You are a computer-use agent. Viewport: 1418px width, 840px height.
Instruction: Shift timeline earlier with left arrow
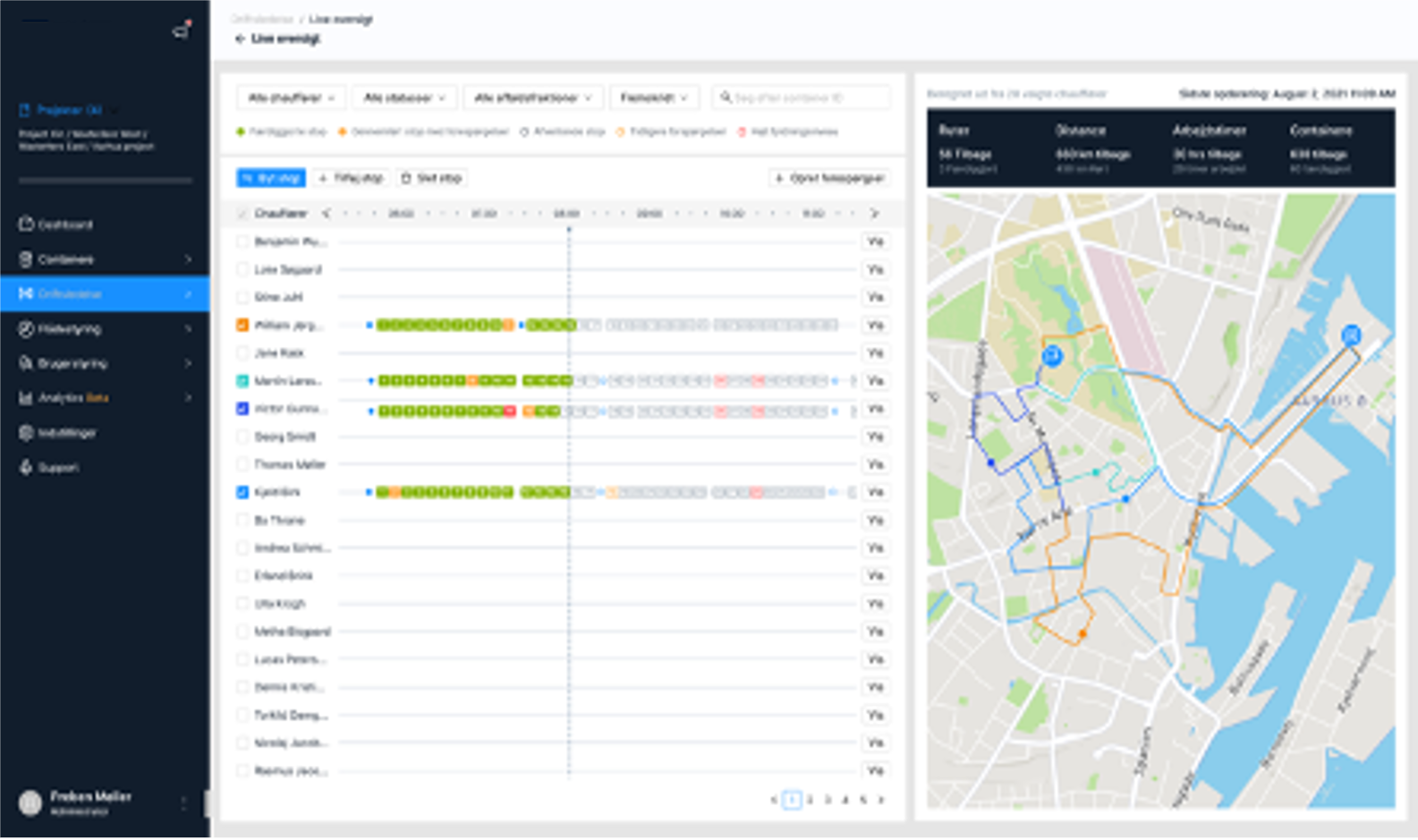[326, 213]
